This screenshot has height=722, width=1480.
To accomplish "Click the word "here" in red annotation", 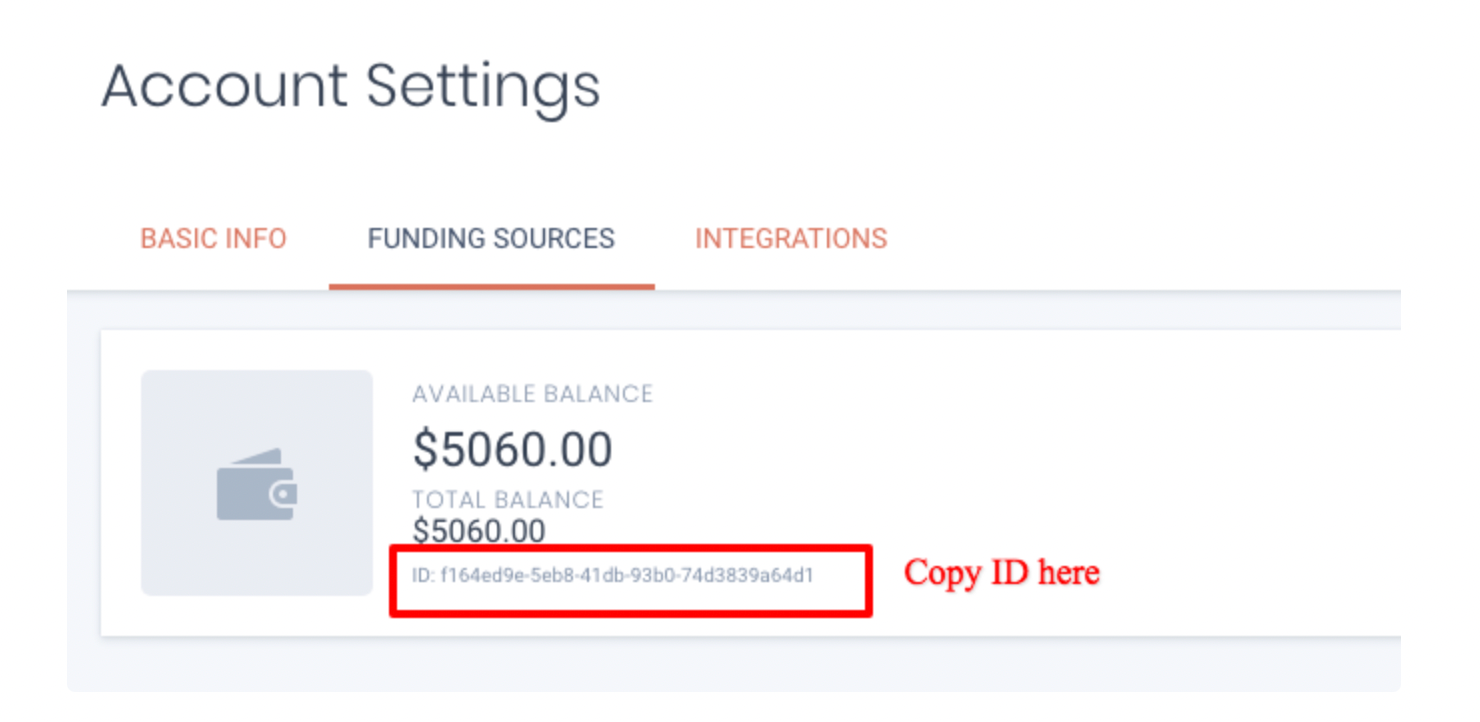I will click(x=1069, y=573).
